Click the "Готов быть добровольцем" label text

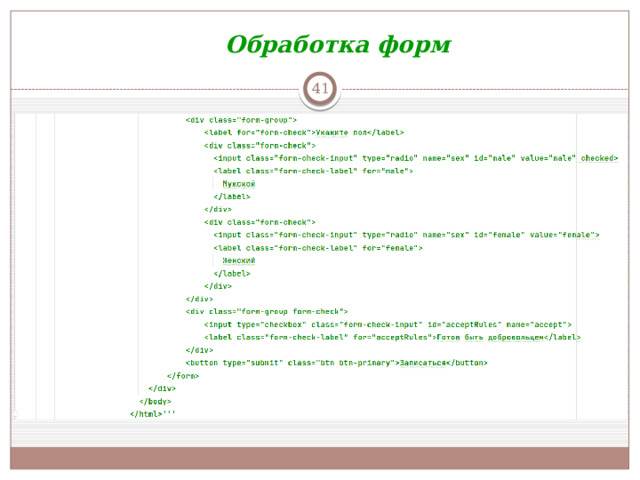(490, 338)
